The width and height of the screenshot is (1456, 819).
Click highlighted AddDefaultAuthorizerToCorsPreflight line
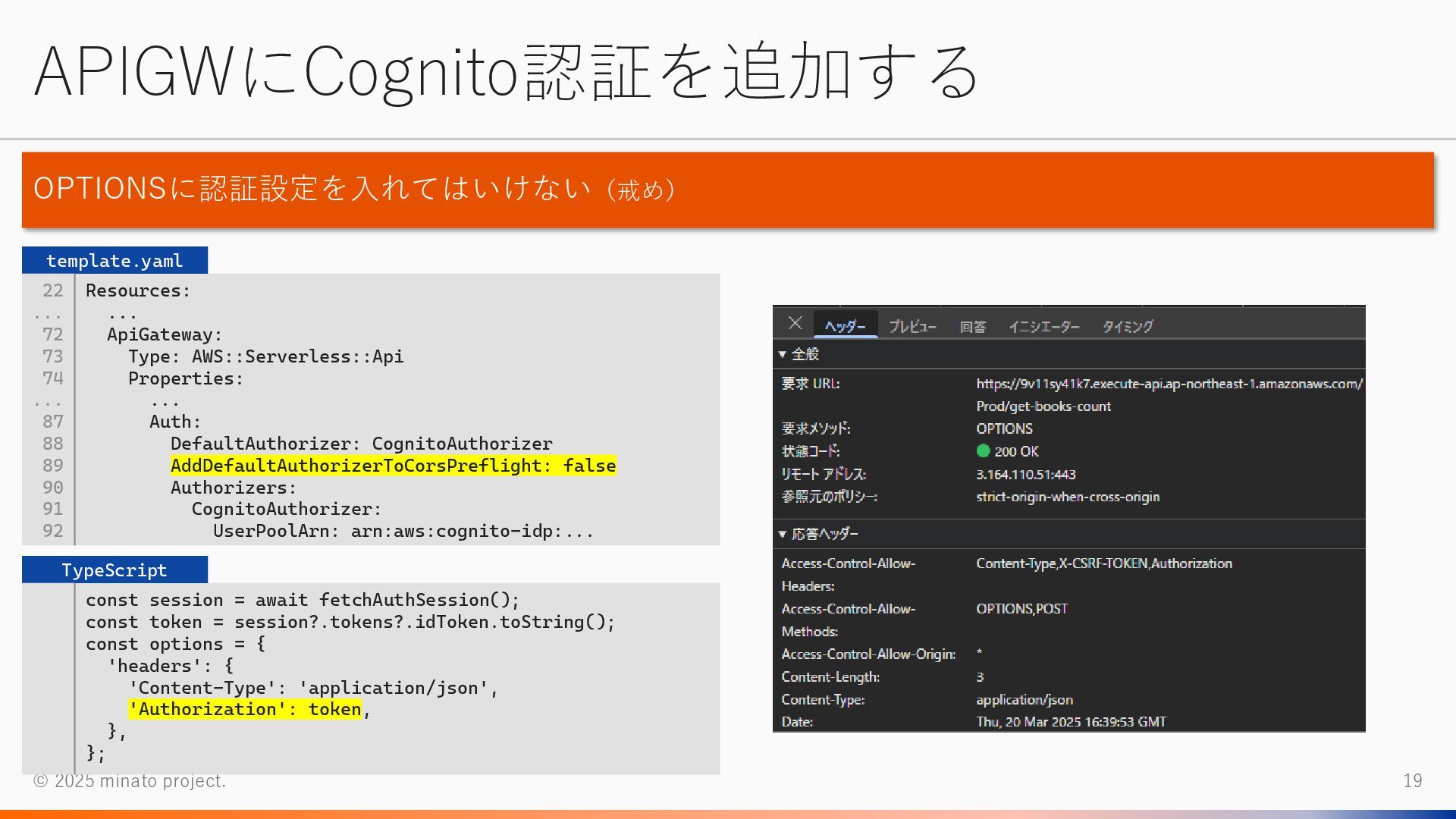393,466
